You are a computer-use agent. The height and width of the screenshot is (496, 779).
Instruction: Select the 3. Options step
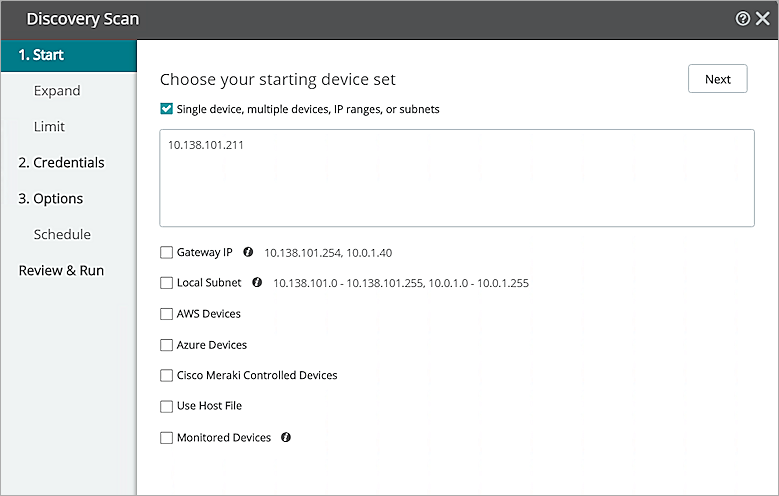[x=51, y=199]
